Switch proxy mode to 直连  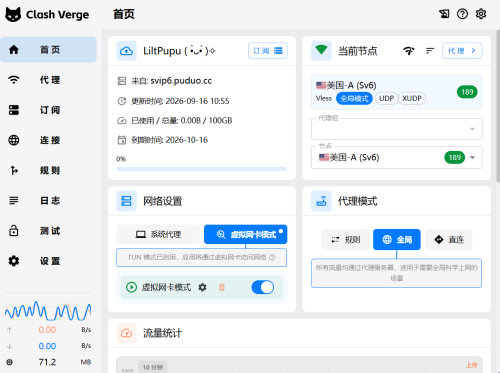[x=449, y=239]
